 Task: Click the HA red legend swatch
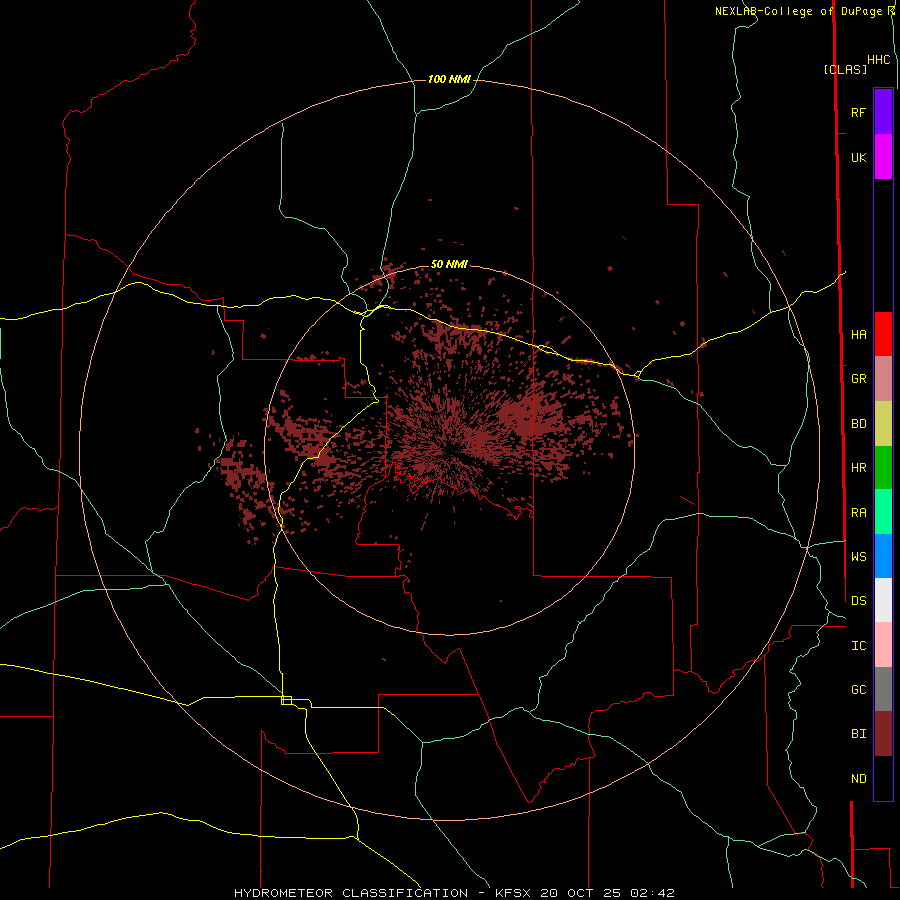883,334
